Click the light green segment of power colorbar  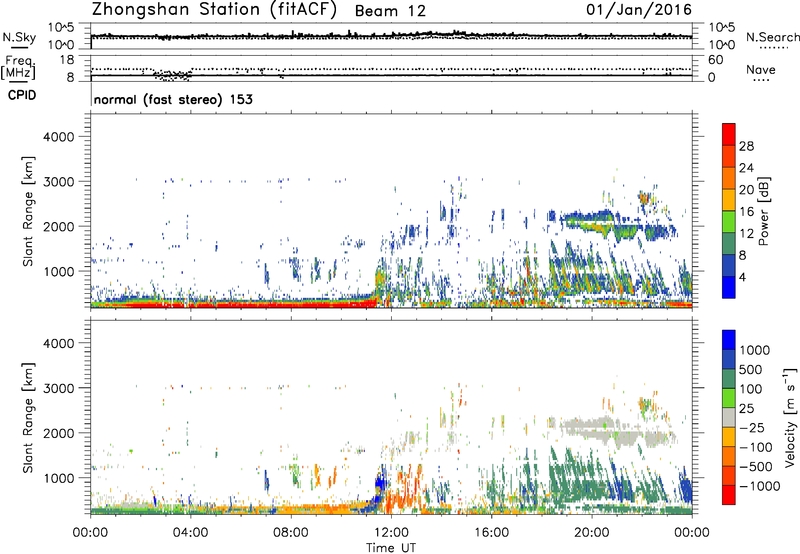[729, 222]
